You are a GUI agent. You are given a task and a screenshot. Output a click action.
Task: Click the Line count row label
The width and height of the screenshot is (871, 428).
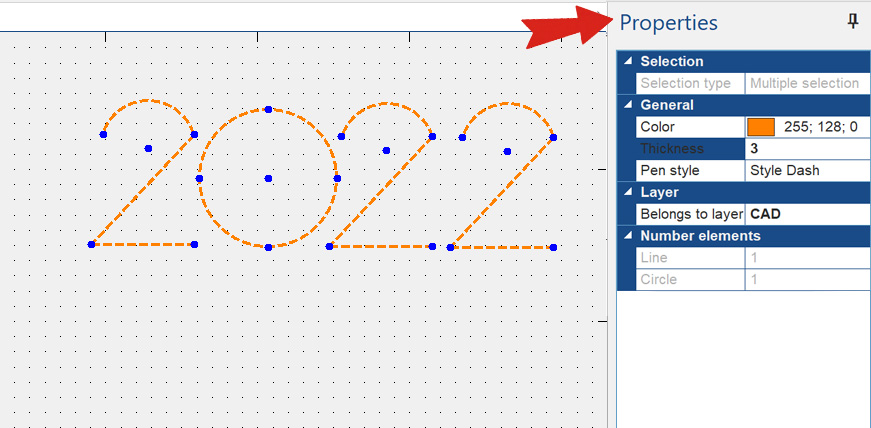pos(654,257)
